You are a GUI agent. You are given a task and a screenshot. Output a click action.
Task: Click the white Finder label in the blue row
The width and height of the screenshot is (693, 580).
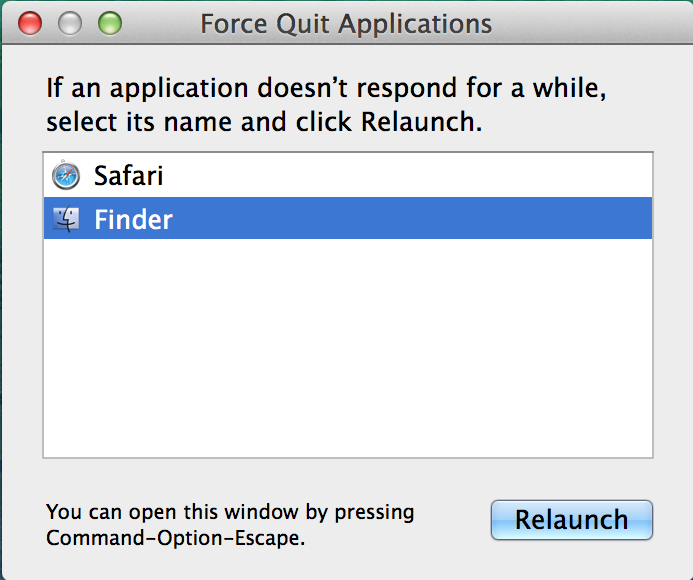[x=133, y=220]
